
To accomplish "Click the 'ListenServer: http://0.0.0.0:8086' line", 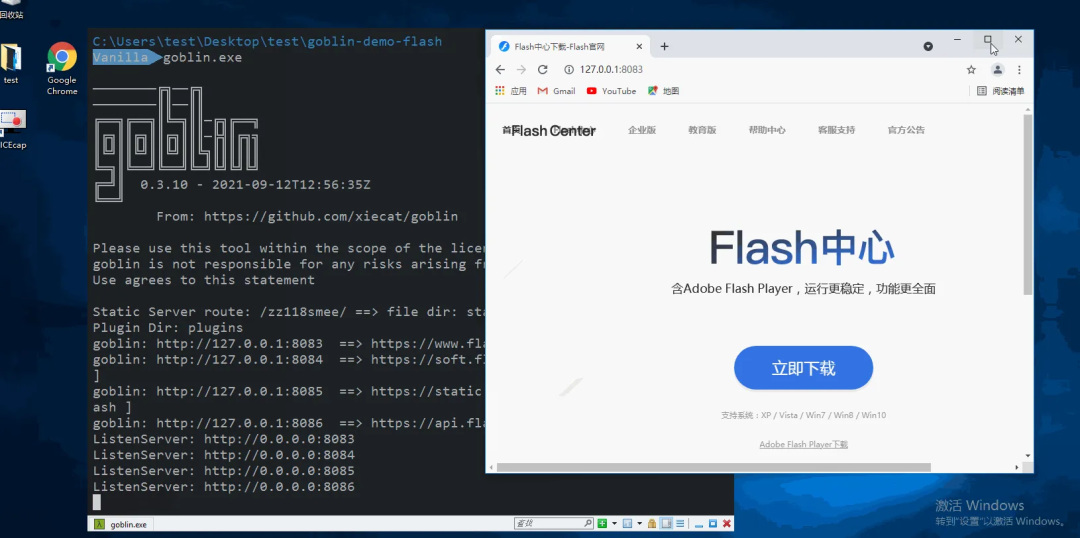I will (x=224, y=487).
